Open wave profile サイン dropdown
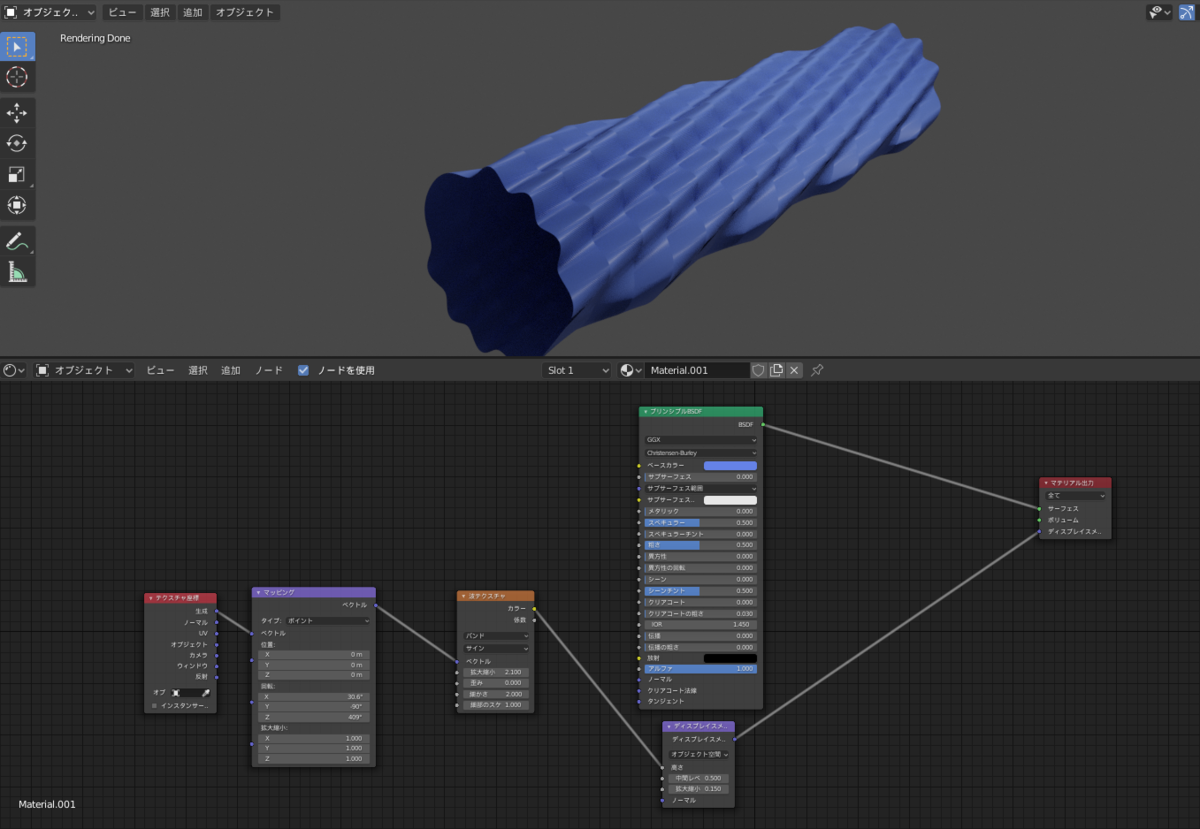The image size is (1200, 829). pyautogui.click(x=497, y=648)
